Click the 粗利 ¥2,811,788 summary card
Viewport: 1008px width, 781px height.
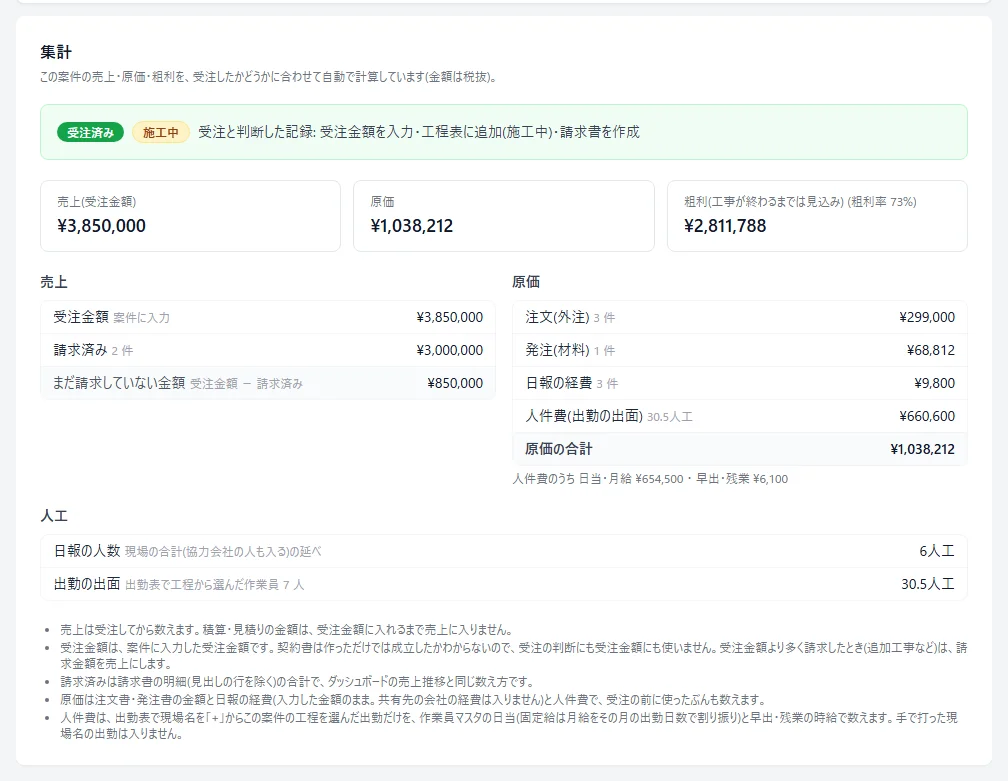pos(817,216)
